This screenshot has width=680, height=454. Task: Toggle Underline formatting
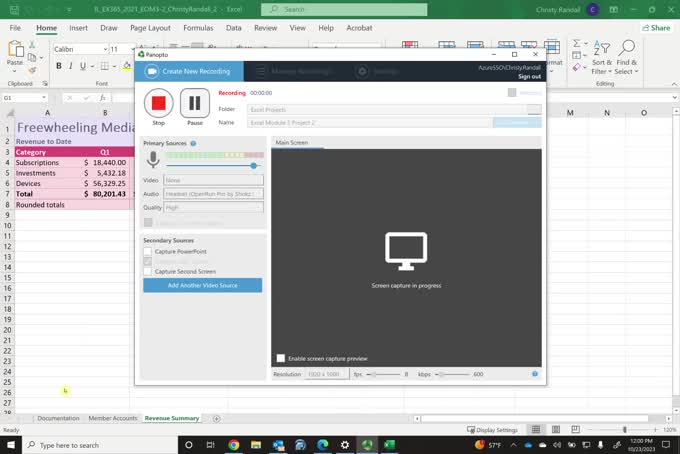click(x=82, y=66)
